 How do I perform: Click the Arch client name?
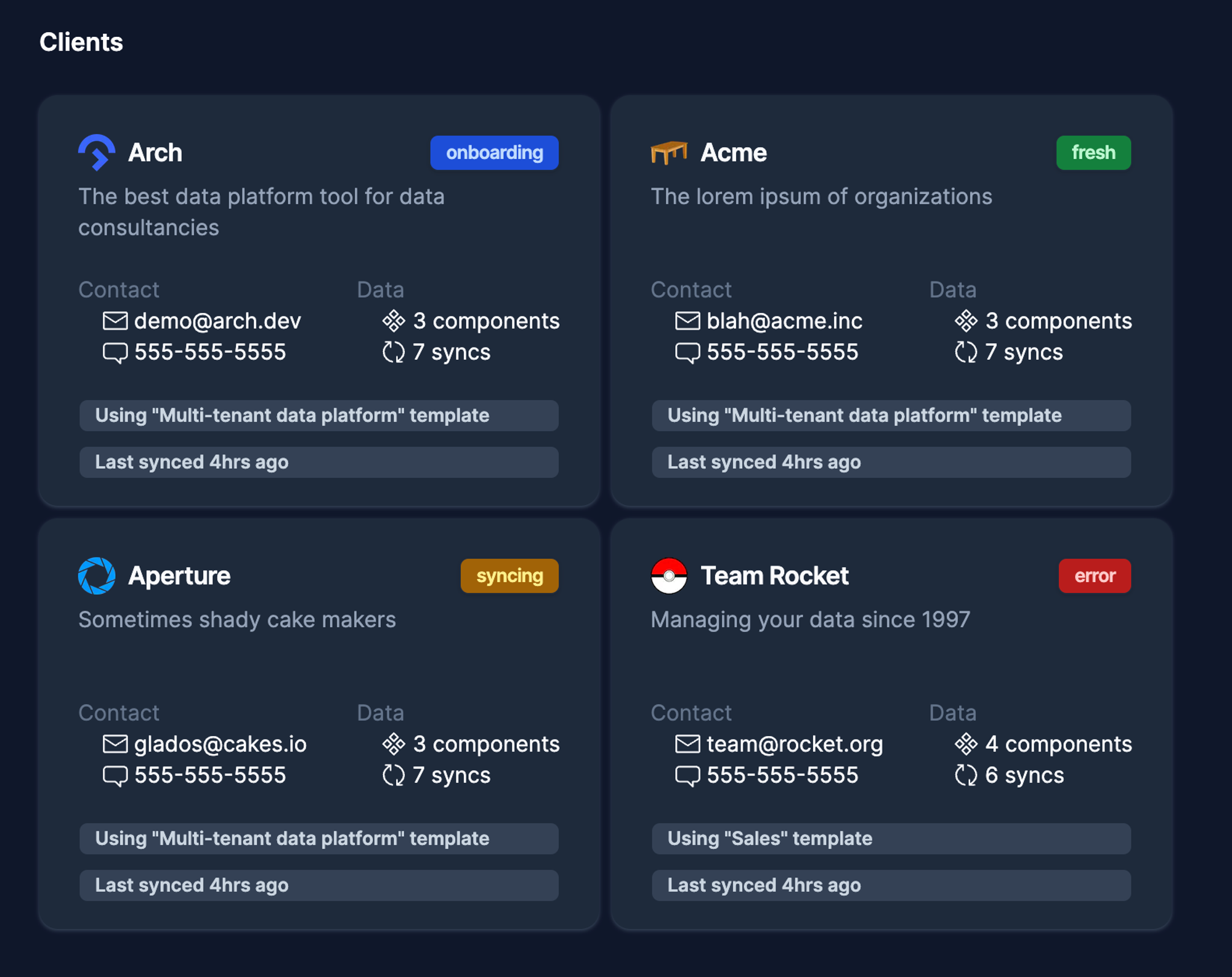(x=155, y=152)
